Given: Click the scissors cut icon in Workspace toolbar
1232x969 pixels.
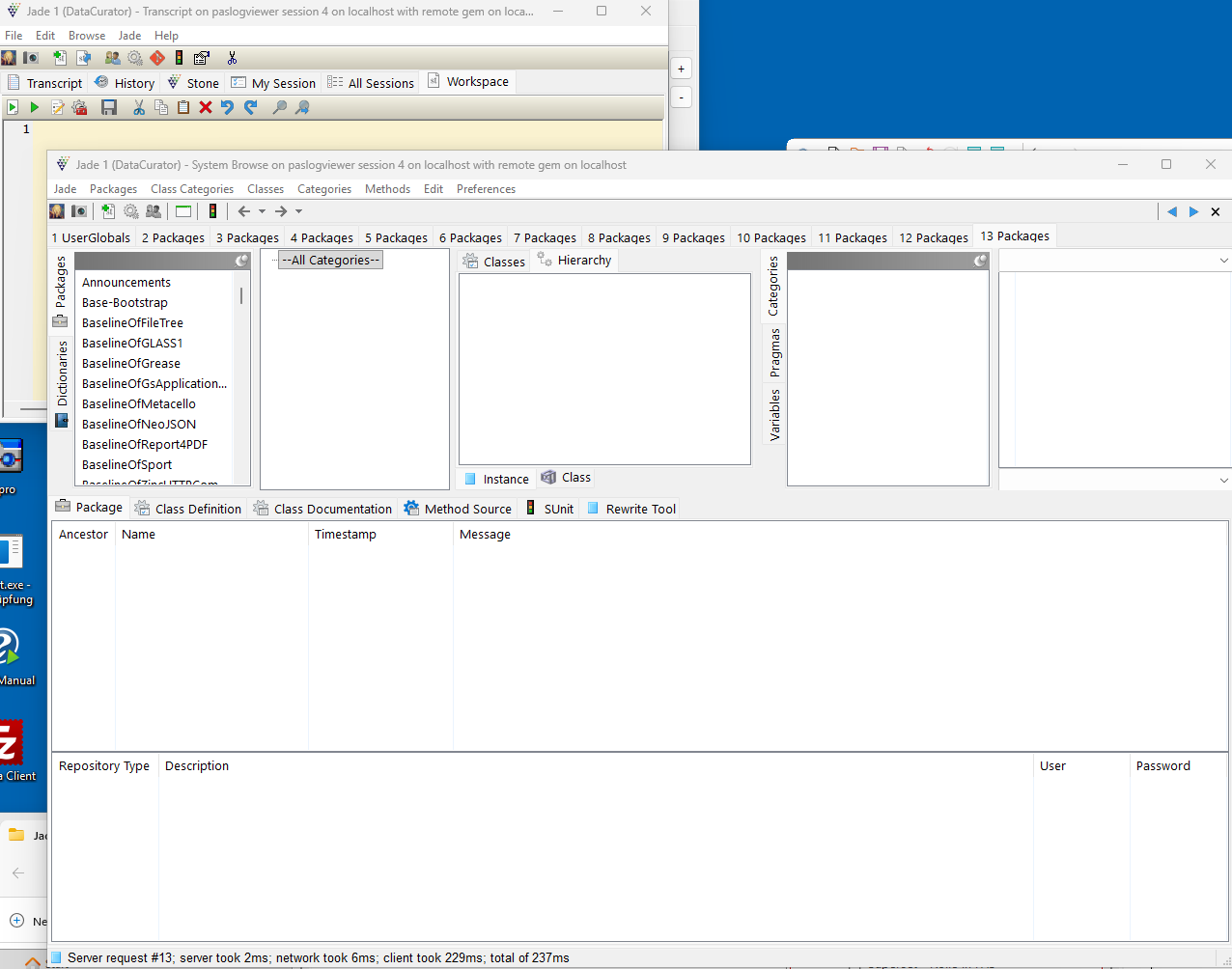Looking at the screenshot, I should pyautogui.click(x=139, y=107).
